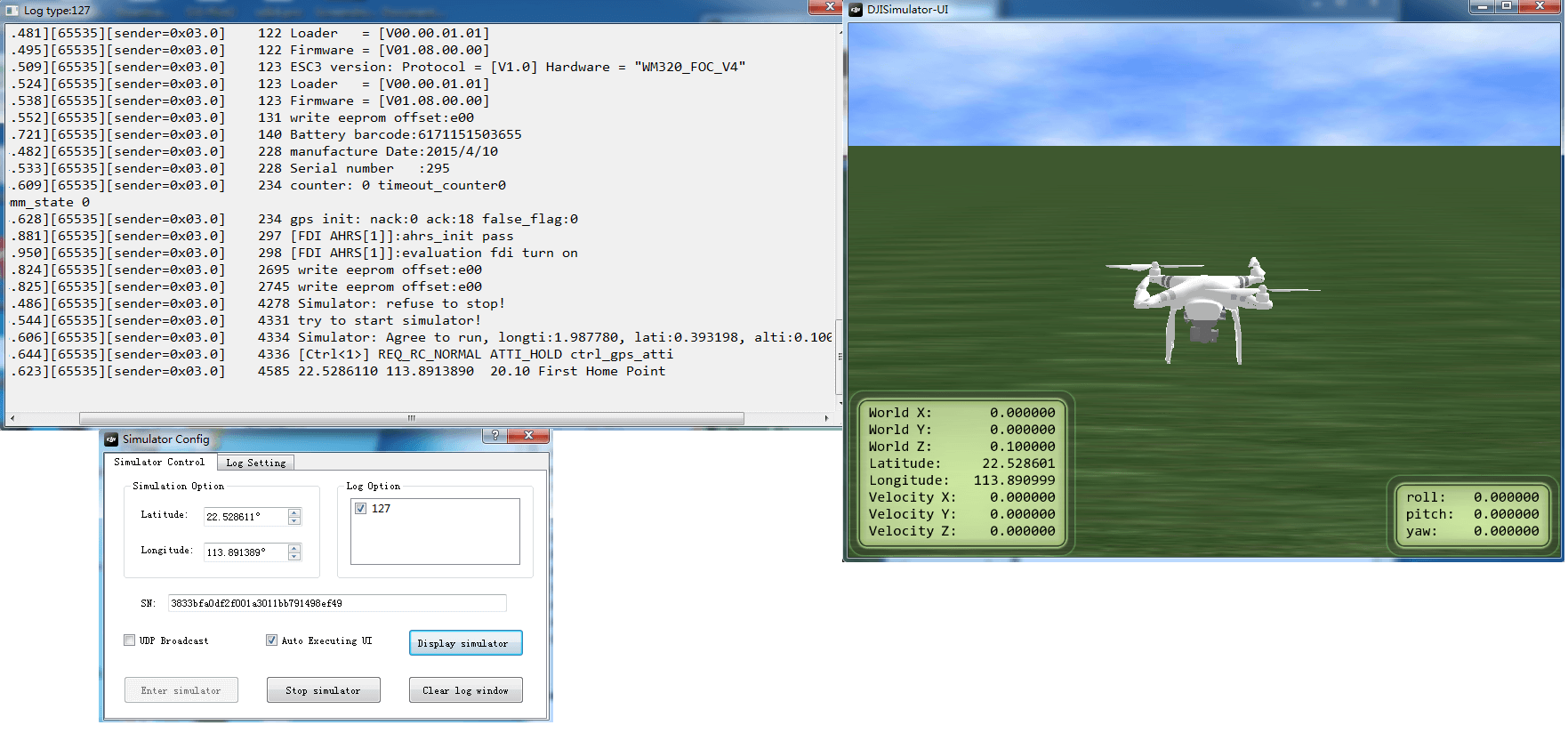Decrease Longitude with the down spinner arrow
Image resolution: width=1568 pixels, height=733 pixels.
[294, 557]
